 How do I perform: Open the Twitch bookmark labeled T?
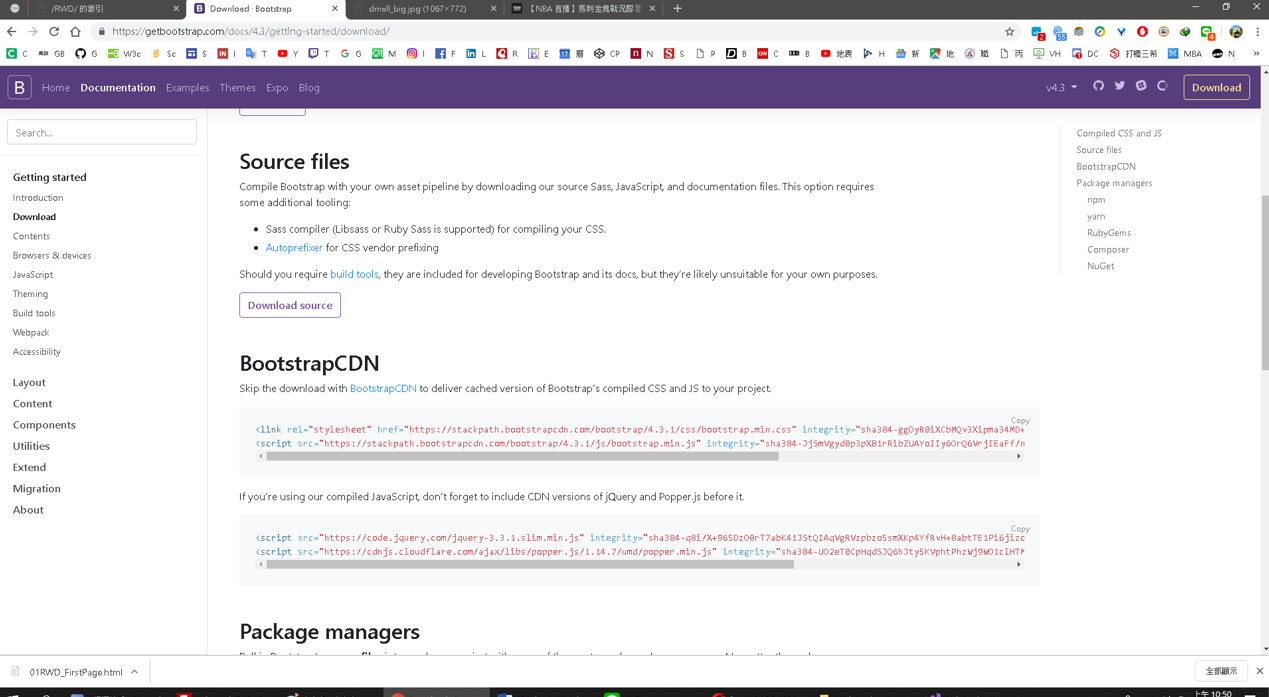(319, 54)
